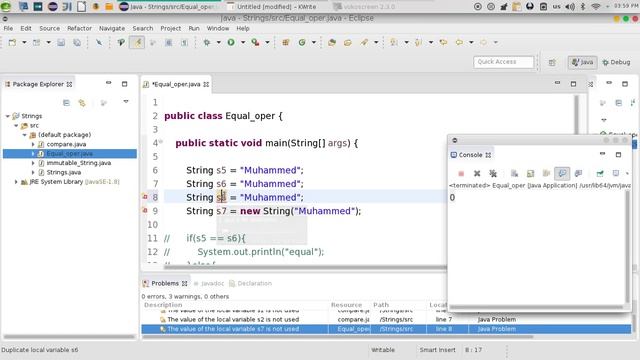Viewport: 640px width, 360px height.
Task: Click the Wi-Fi icon in system tray
Action: (x=596, y=7)
